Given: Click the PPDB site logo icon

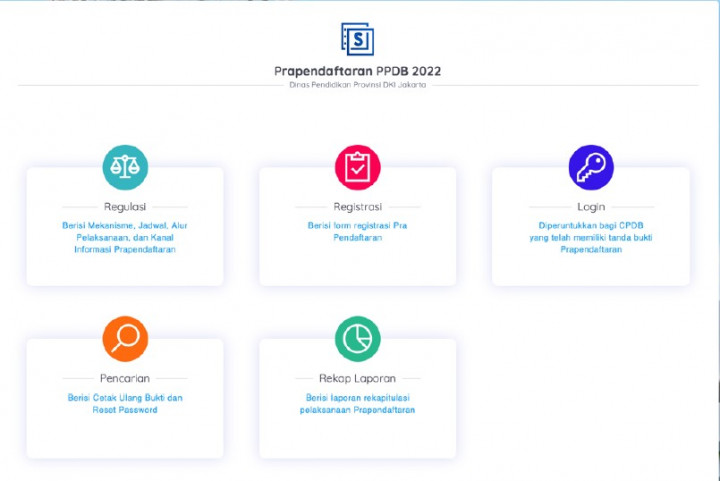Looking at the screenshot, I should (x=357, y=38).
